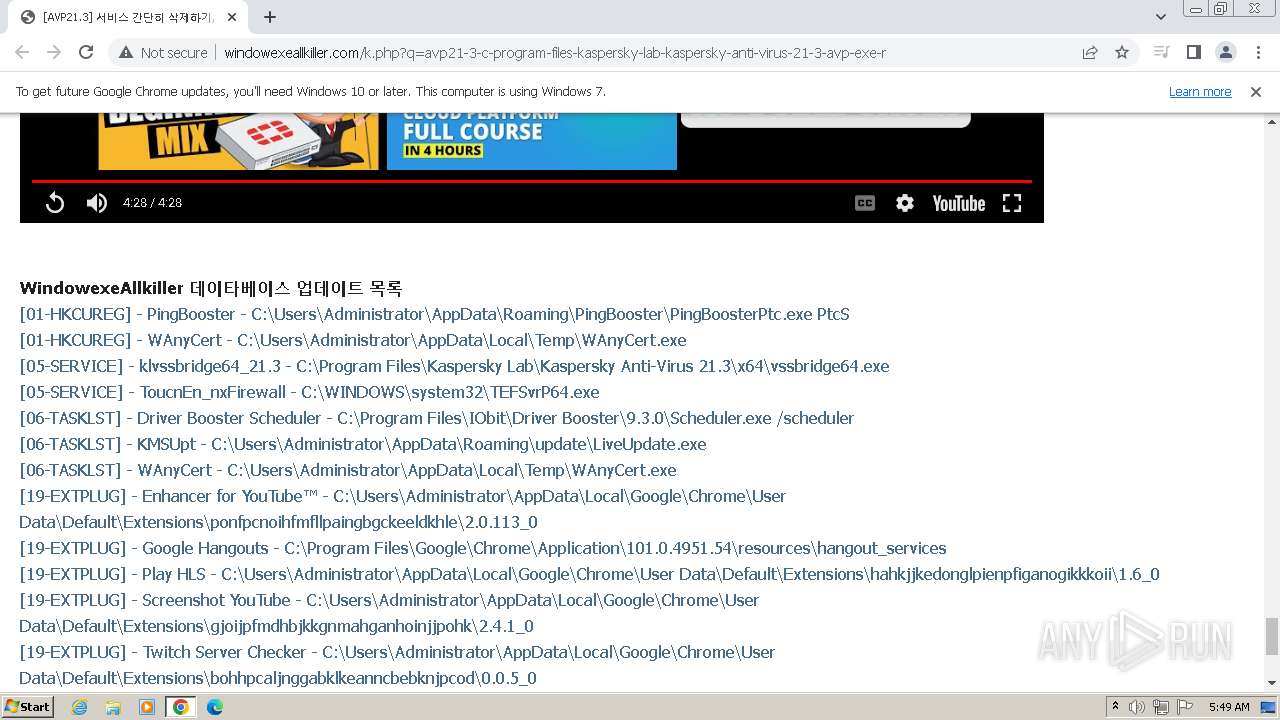The height and width of the screenshot is (720, 1280).
Task: Click the scrollbar up arrow
Action: (1272, 120)
